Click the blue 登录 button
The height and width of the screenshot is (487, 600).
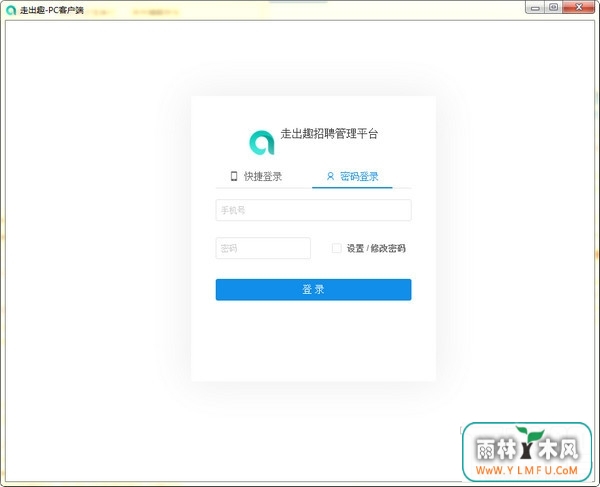[313, 290]
